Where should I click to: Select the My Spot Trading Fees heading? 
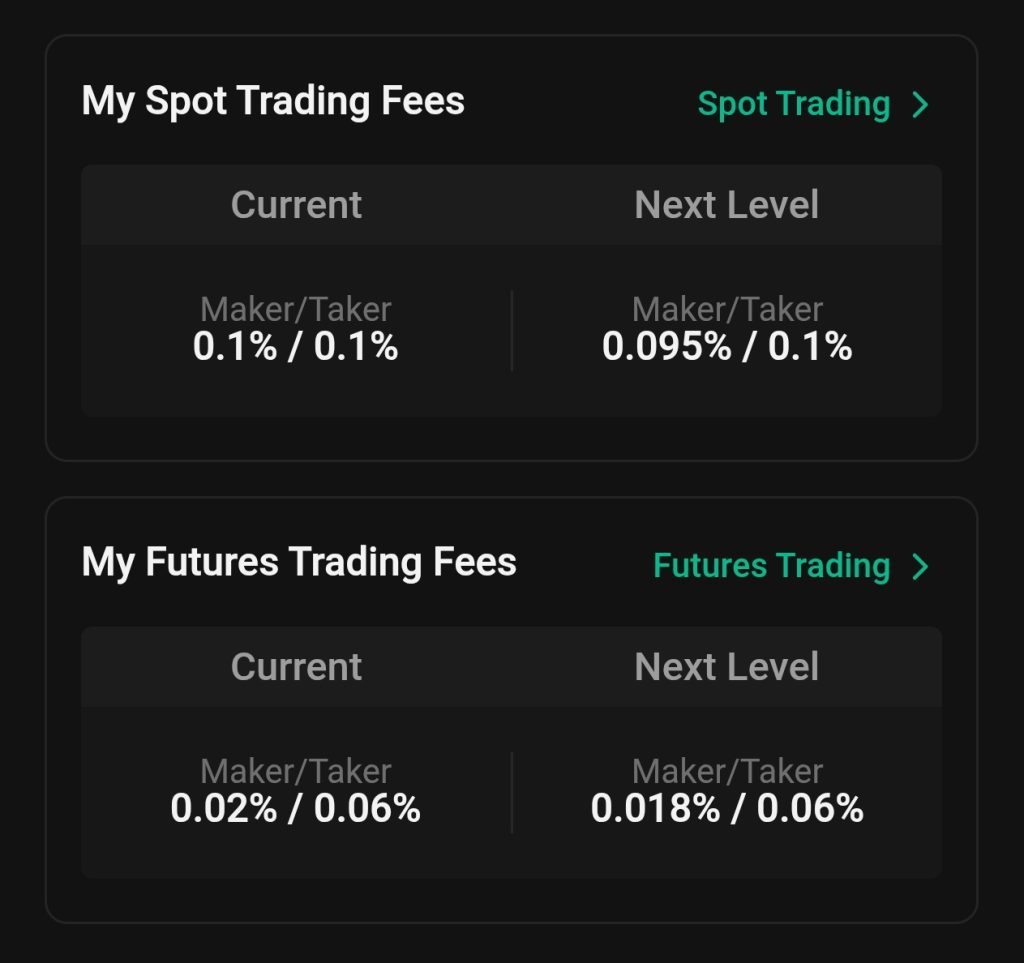(273, 100)
